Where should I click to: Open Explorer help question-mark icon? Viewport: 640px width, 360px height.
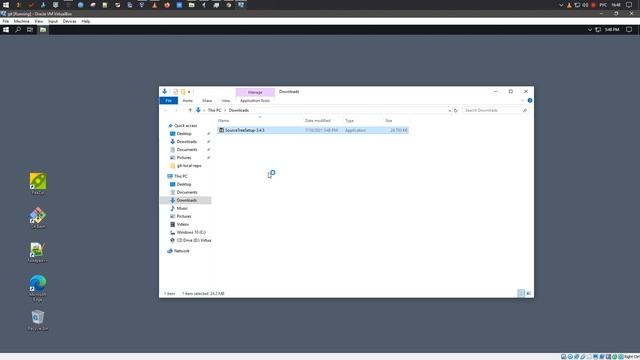click(x=530, y=100)
